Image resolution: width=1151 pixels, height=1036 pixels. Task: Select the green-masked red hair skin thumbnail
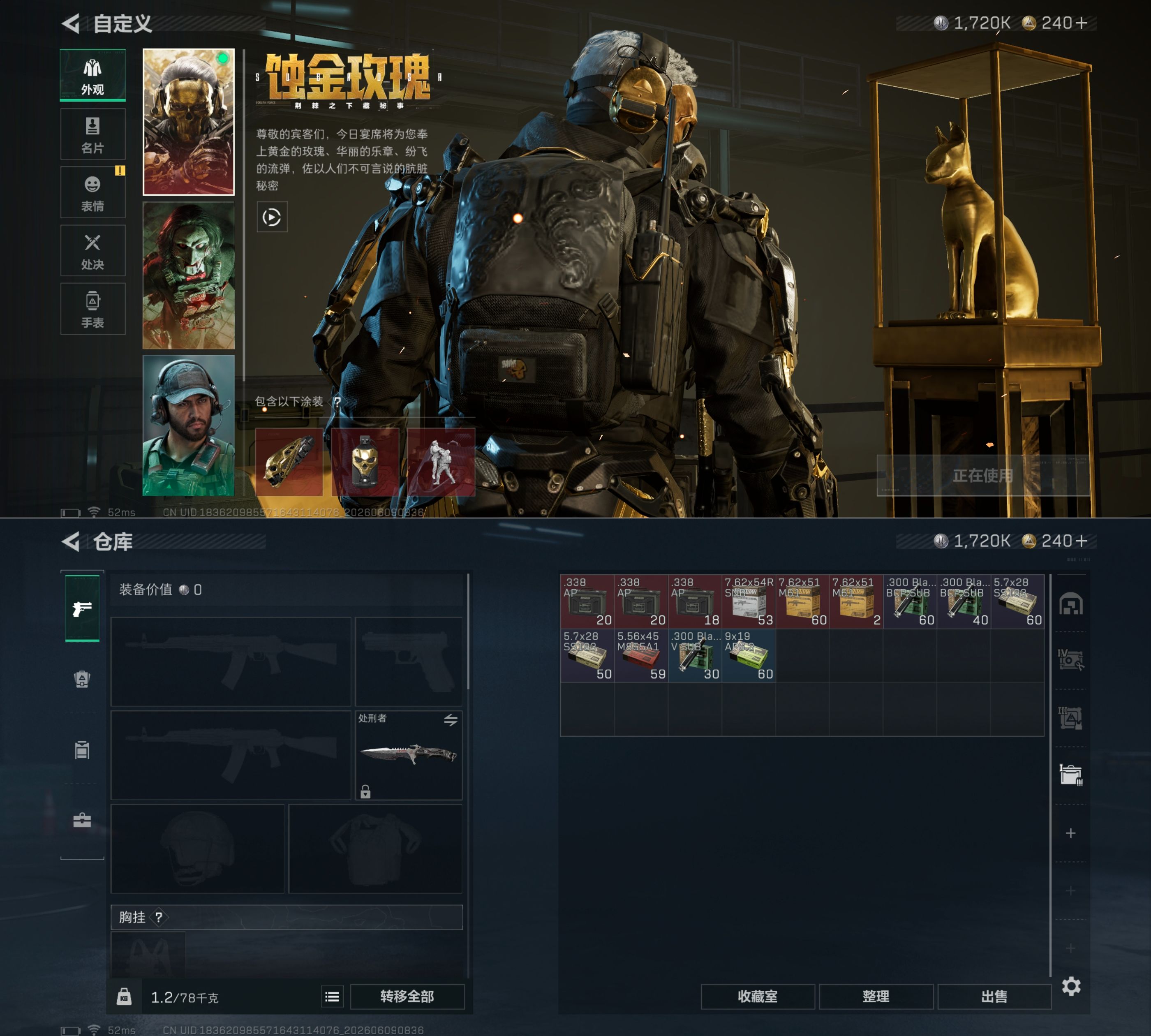188,275
